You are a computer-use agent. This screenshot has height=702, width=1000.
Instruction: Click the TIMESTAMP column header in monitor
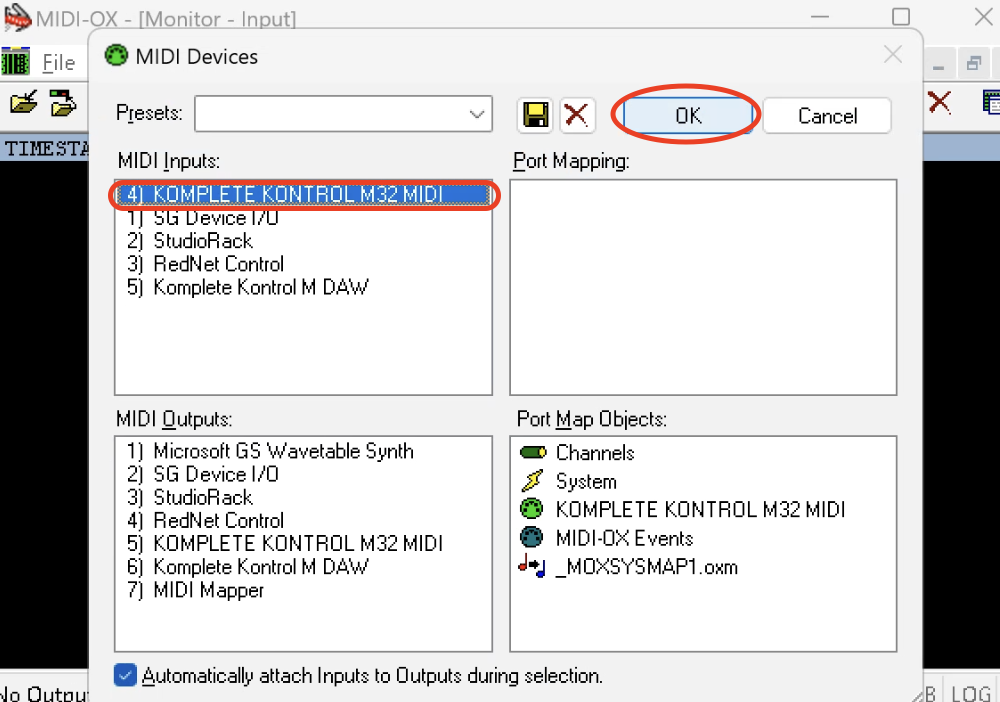pos(45,149)
